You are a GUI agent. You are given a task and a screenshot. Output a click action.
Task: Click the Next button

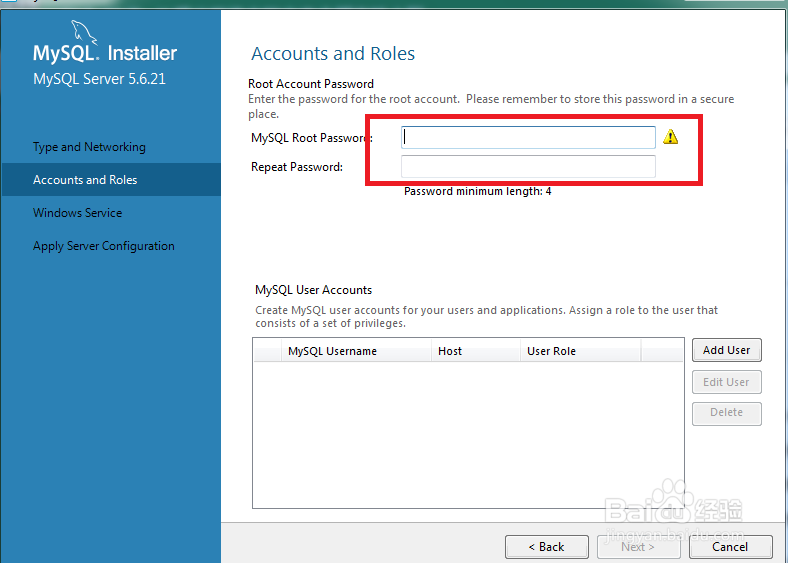click(x=638, y=546)
